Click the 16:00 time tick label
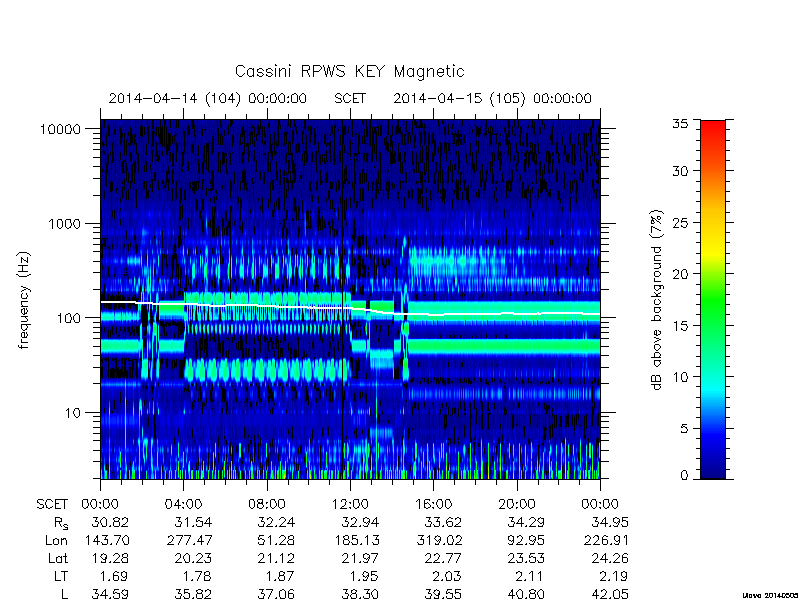Screen dimensions: 800x600 click(x=433, y=505)
